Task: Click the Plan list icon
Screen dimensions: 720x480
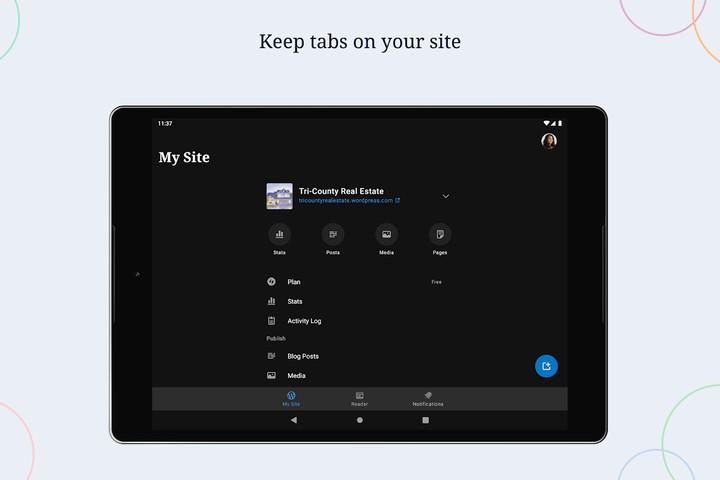Action: tap(271, 282)
